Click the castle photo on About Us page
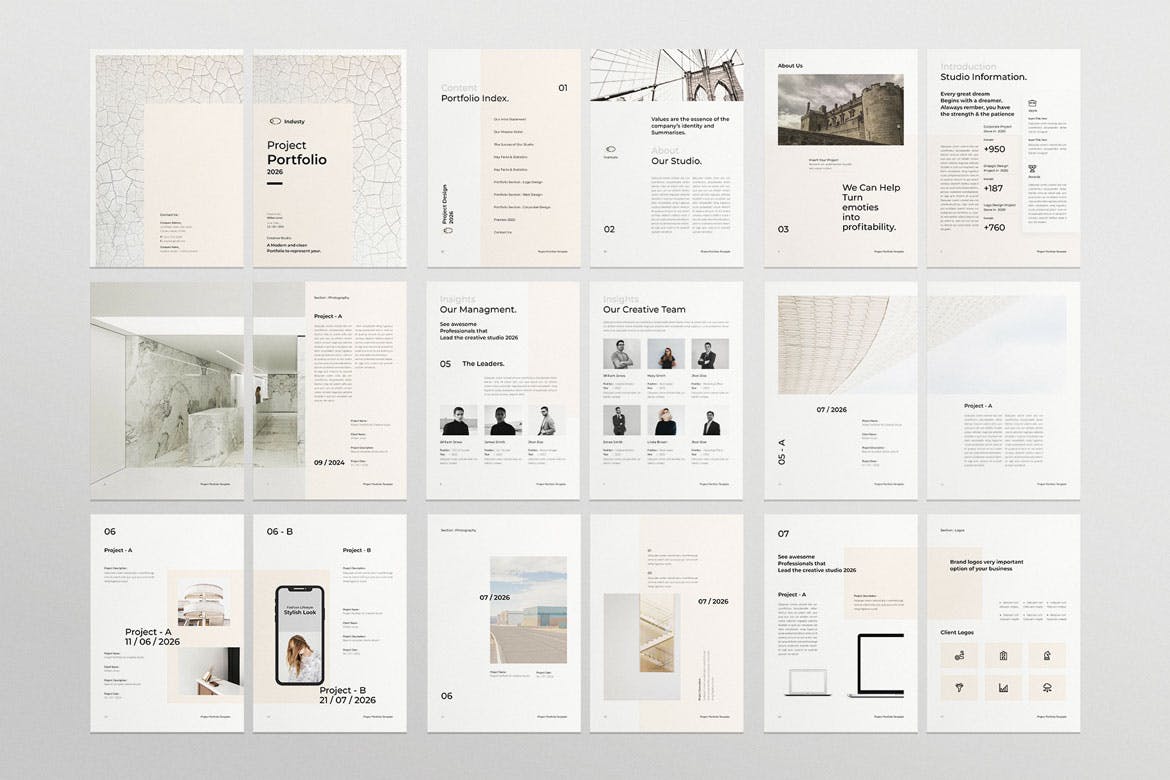This screenshot has width=1170, height=780. pyautogui.click(x=838, y=110)
